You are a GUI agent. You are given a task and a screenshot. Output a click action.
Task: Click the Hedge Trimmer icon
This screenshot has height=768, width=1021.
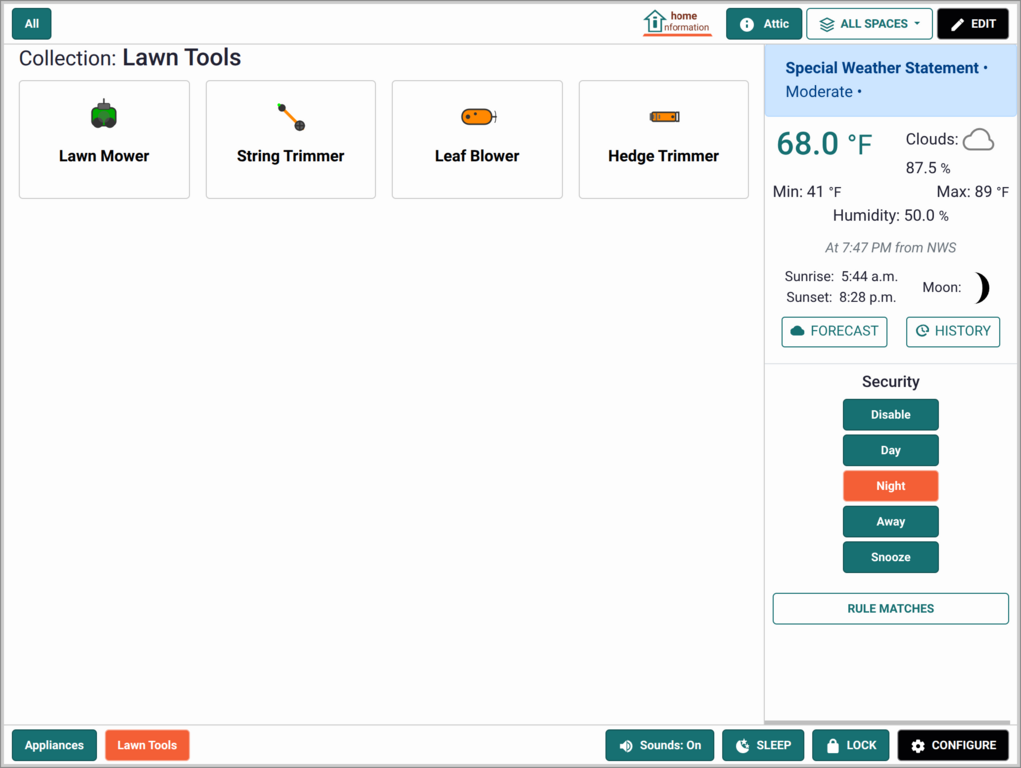[664, 117]
